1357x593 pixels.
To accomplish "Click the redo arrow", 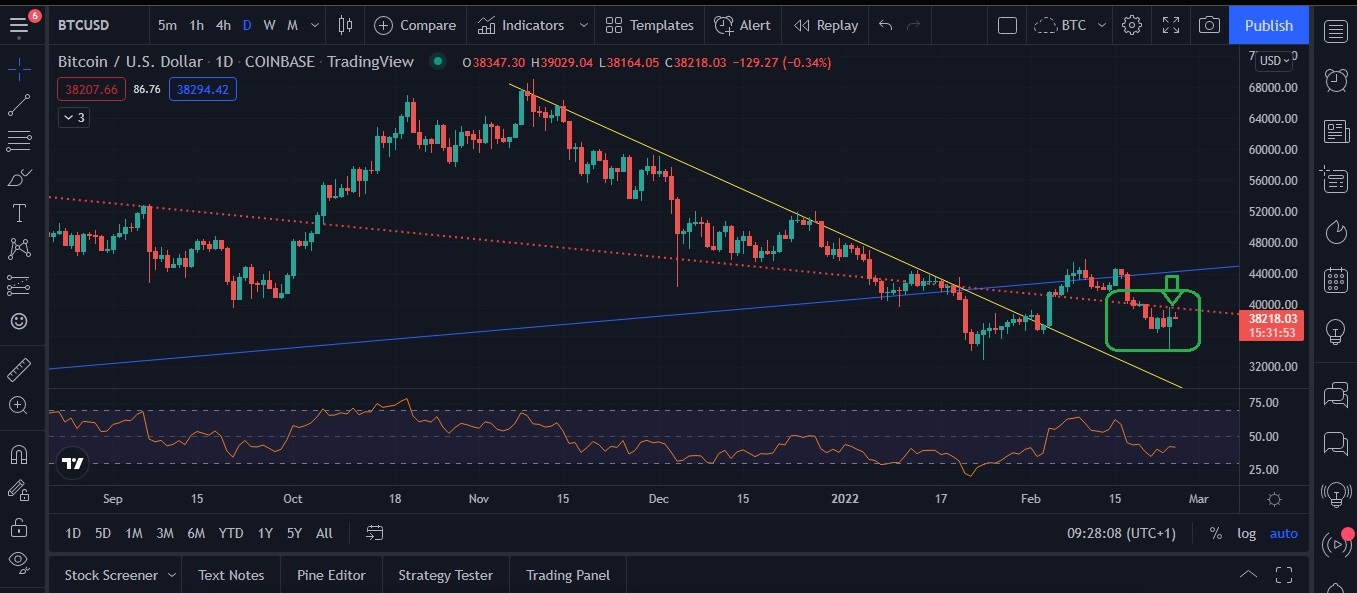I will (x=913, y=25).
